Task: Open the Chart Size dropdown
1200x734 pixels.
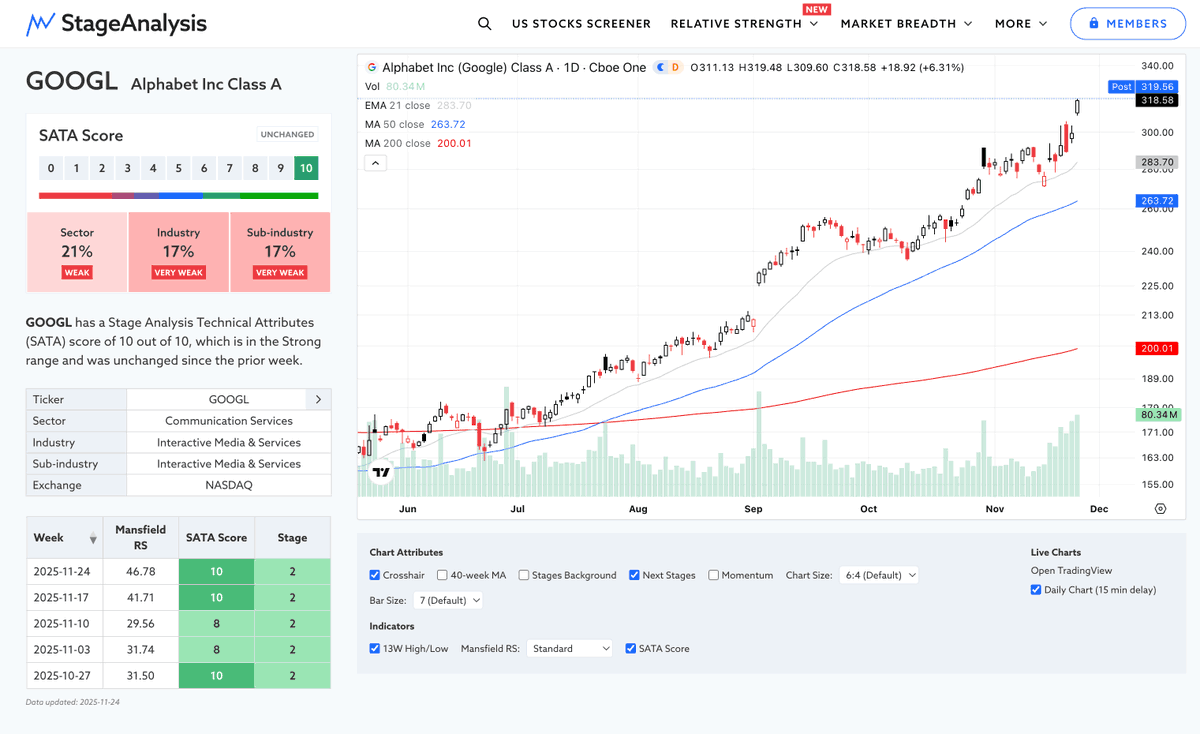Action: click(x=879, y=575)
